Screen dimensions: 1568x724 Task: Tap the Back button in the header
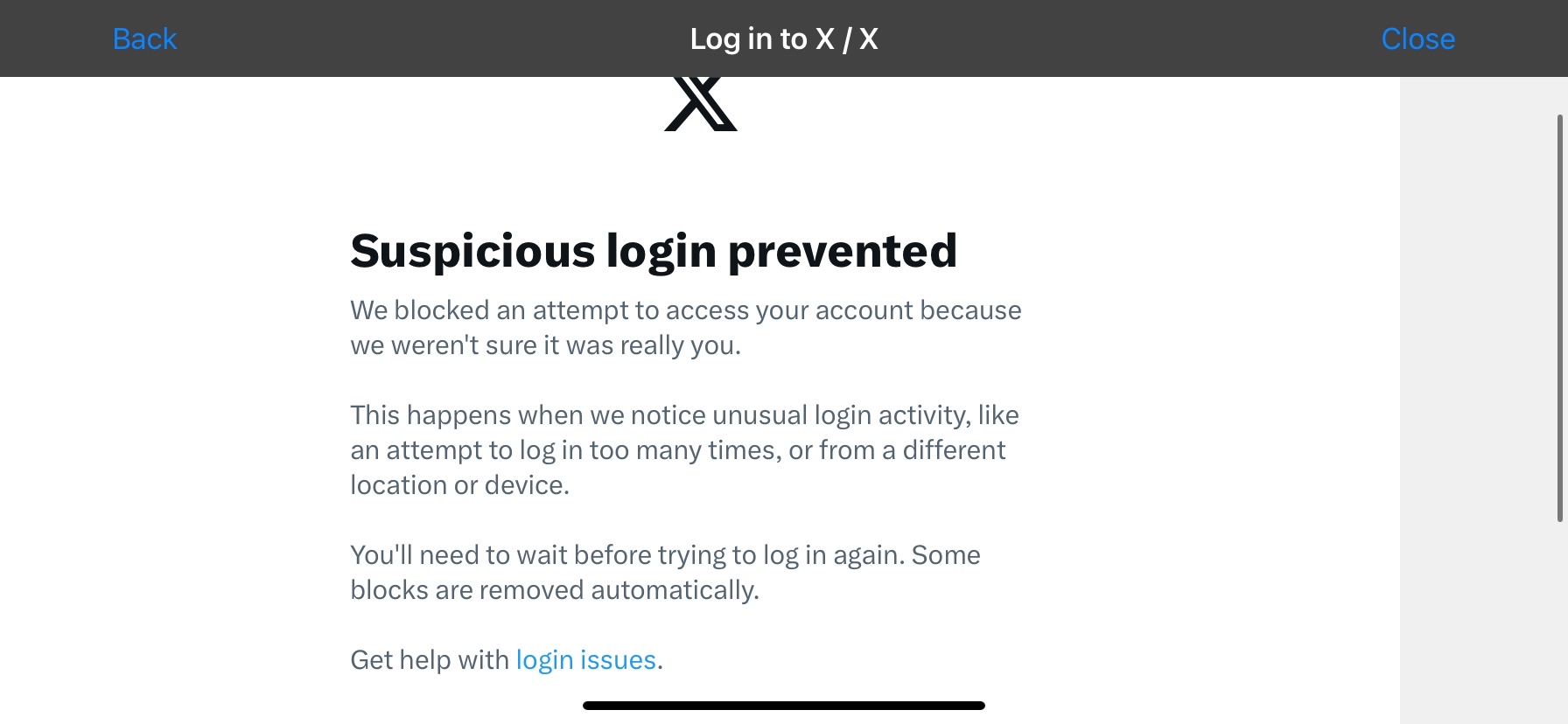144,39
